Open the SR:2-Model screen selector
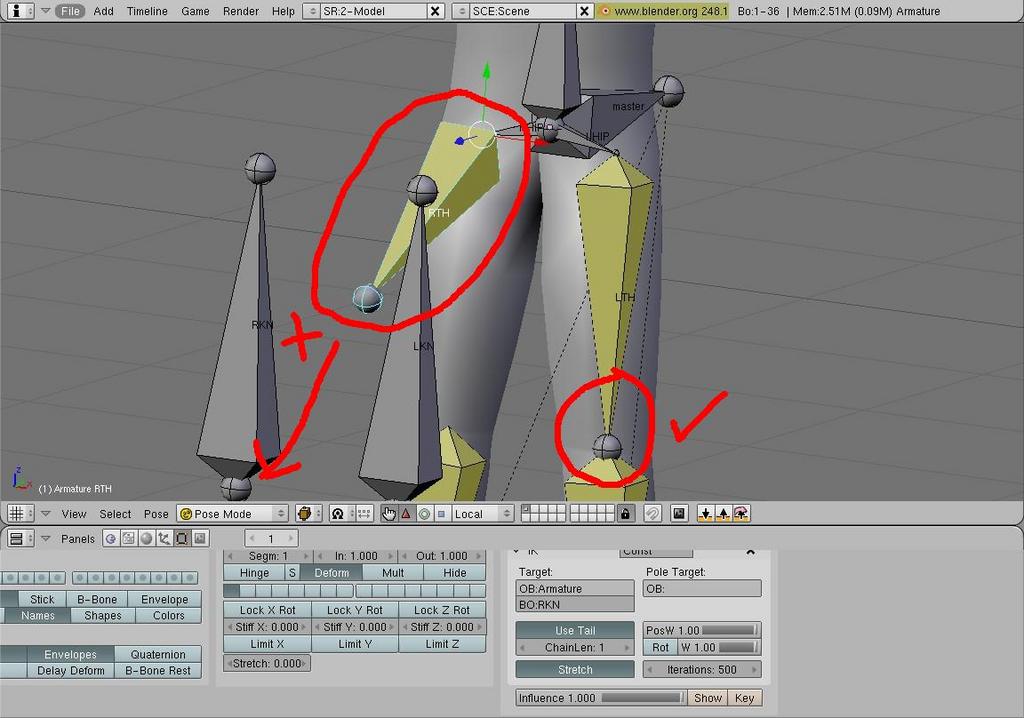Screen dimensions: 1024x718 click(x=312, y=11)
